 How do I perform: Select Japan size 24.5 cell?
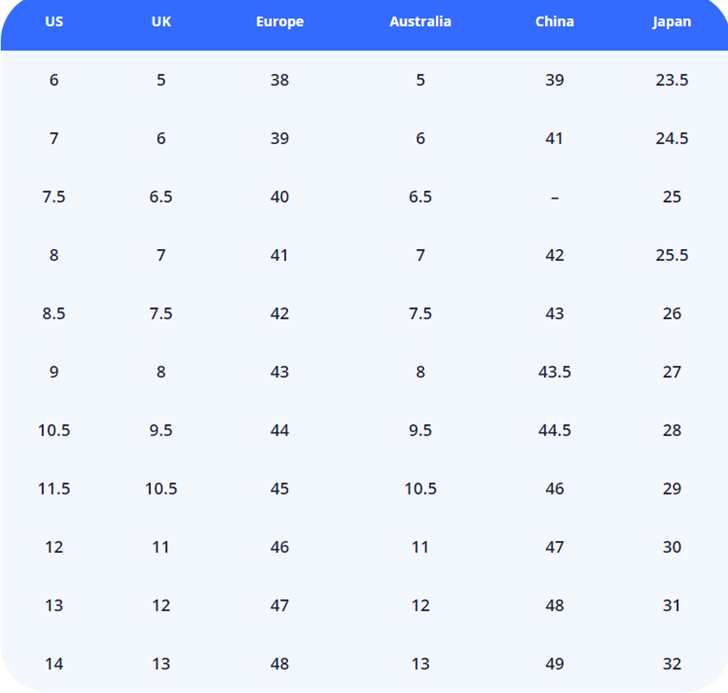point(671,139)
